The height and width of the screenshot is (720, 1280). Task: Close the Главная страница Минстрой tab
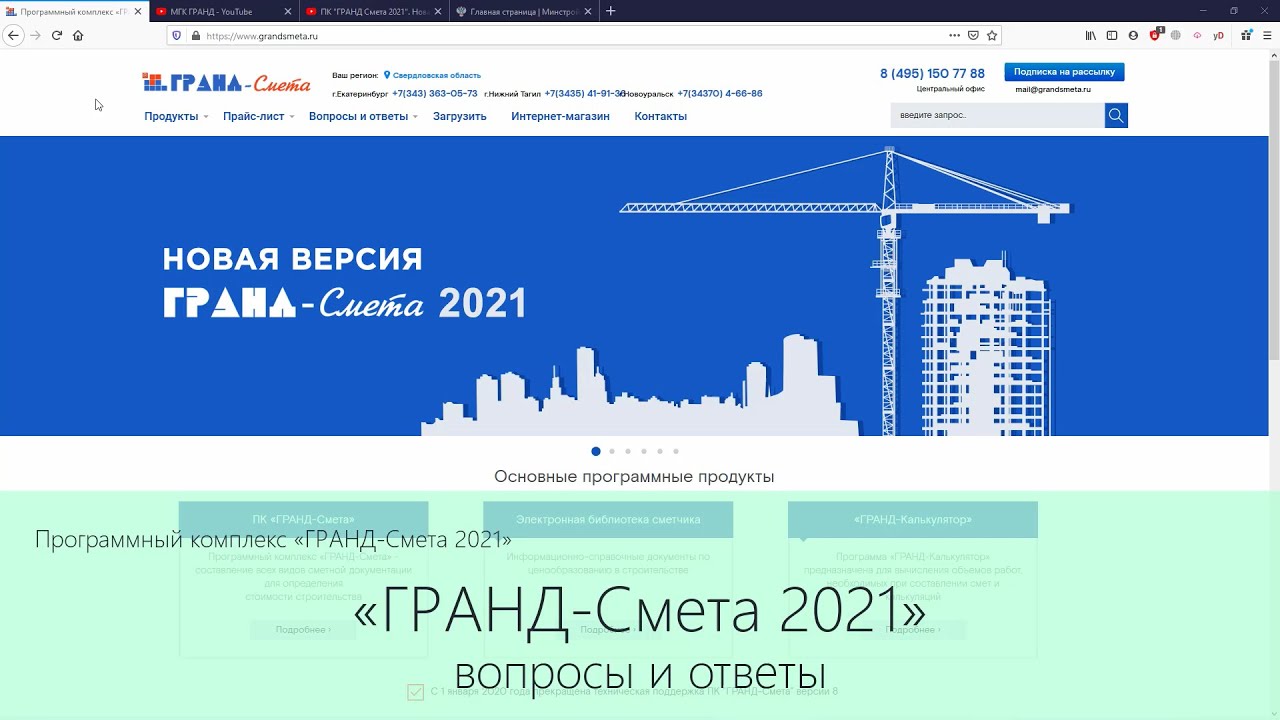click(x=586, y=11)
